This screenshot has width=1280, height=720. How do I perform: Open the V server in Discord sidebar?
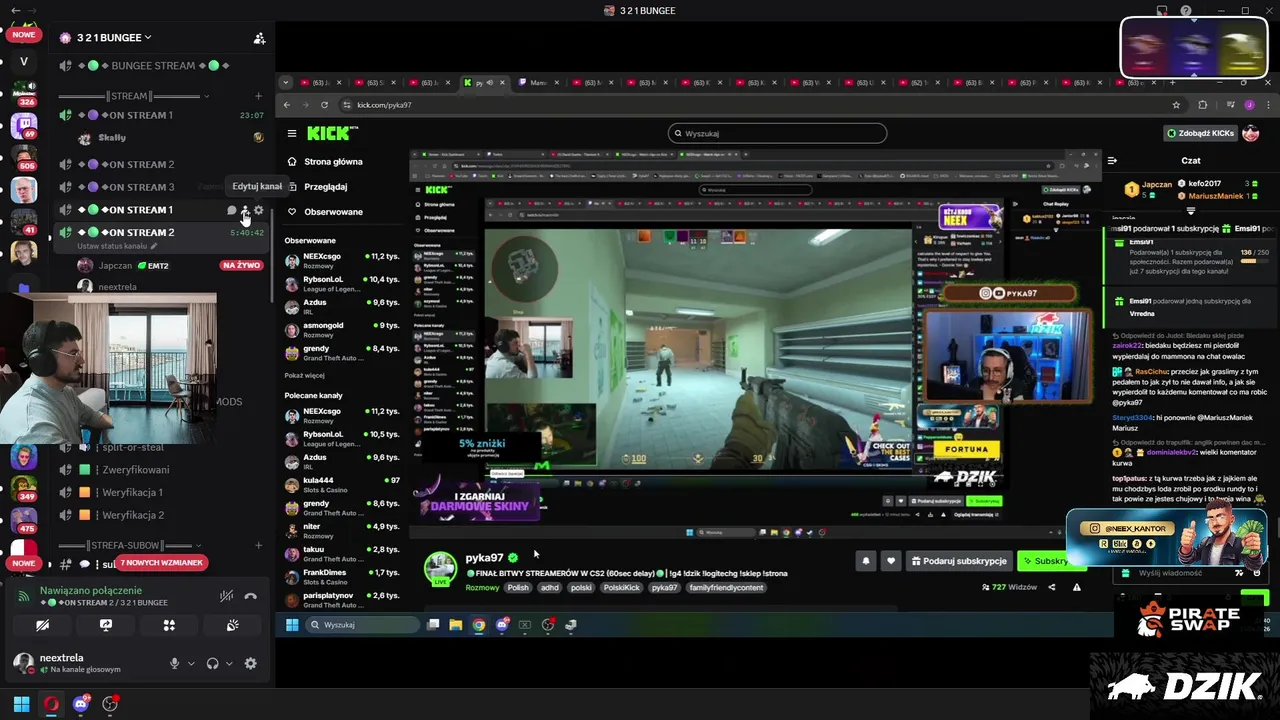(x=24, y=61)
